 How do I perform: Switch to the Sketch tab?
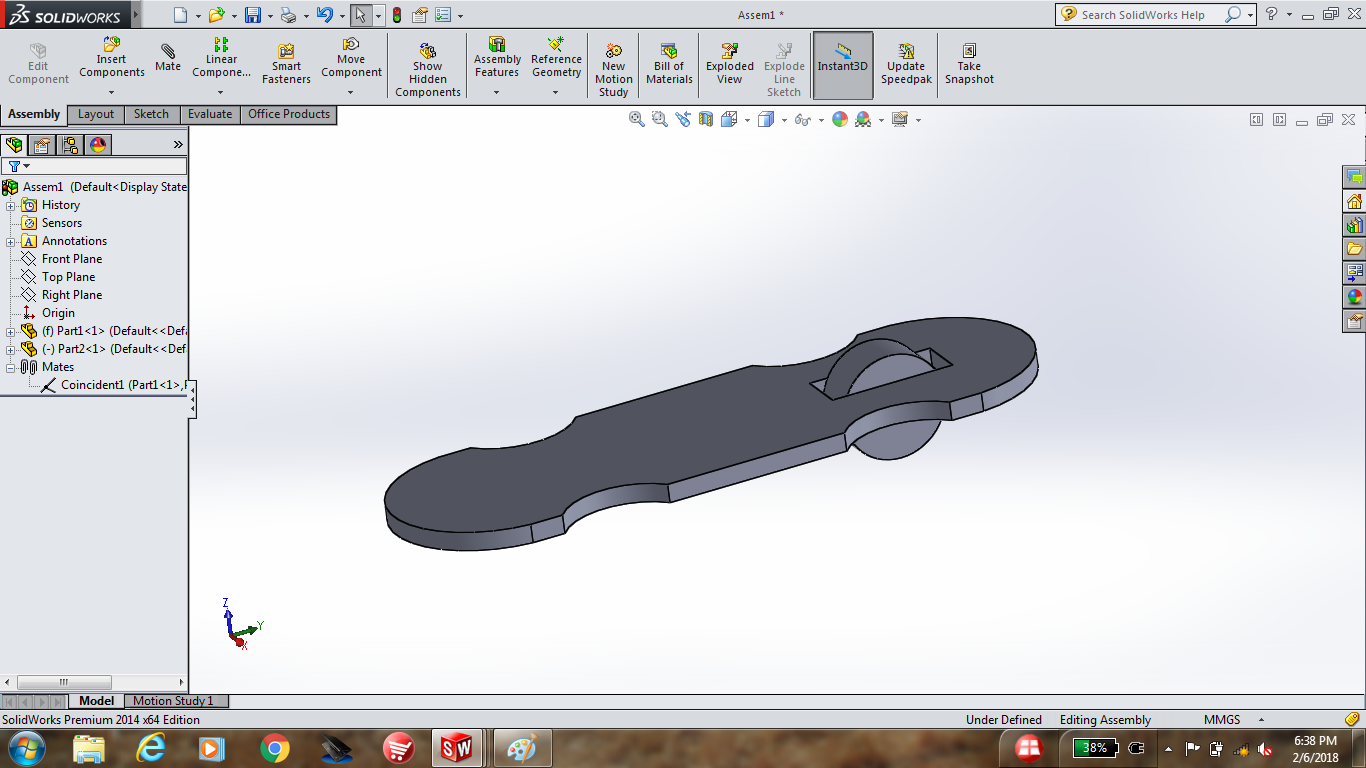pyautogui.click(x=151, y=115)
